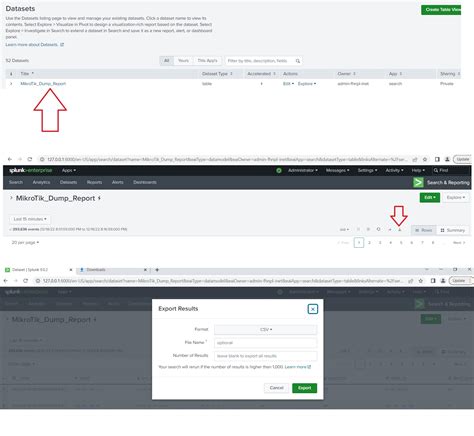Open the Help menu

pyautogui.click(x=418, y=170)
